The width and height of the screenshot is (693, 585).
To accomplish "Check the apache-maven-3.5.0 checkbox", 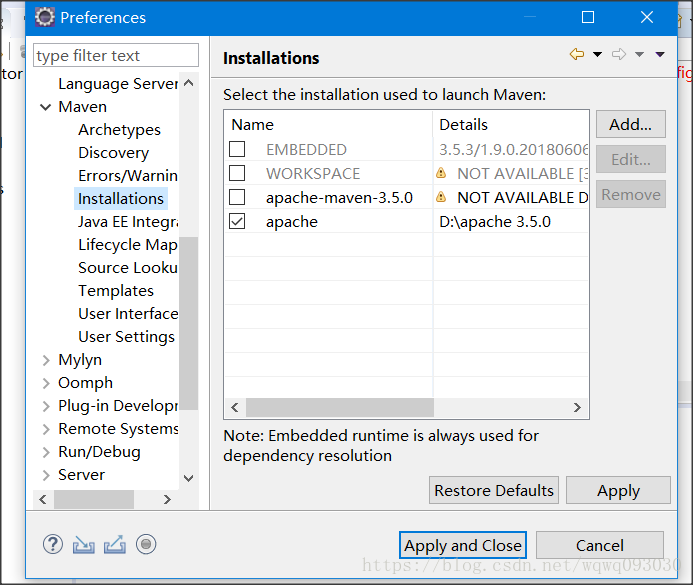I will 237,197.
